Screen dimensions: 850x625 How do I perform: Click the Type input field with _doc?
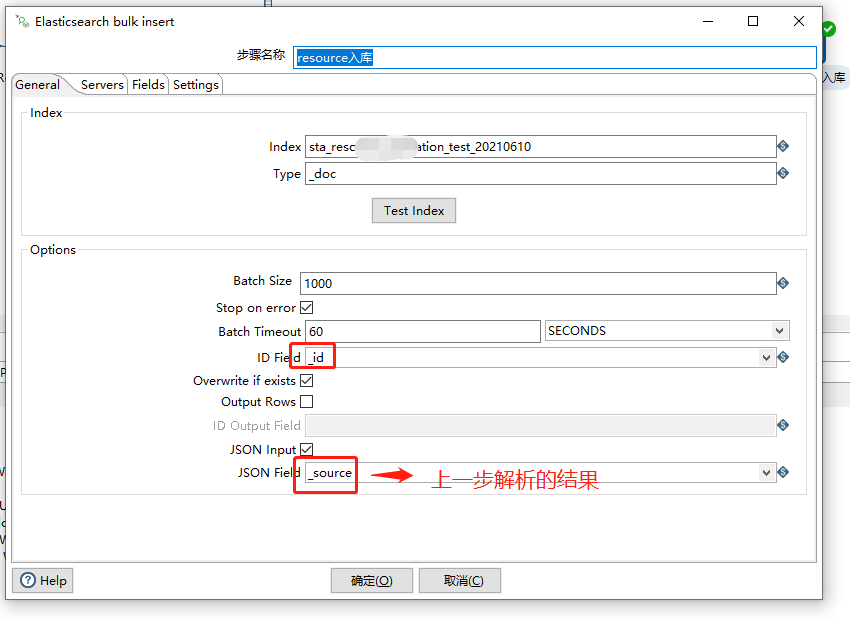click(540, 173)
